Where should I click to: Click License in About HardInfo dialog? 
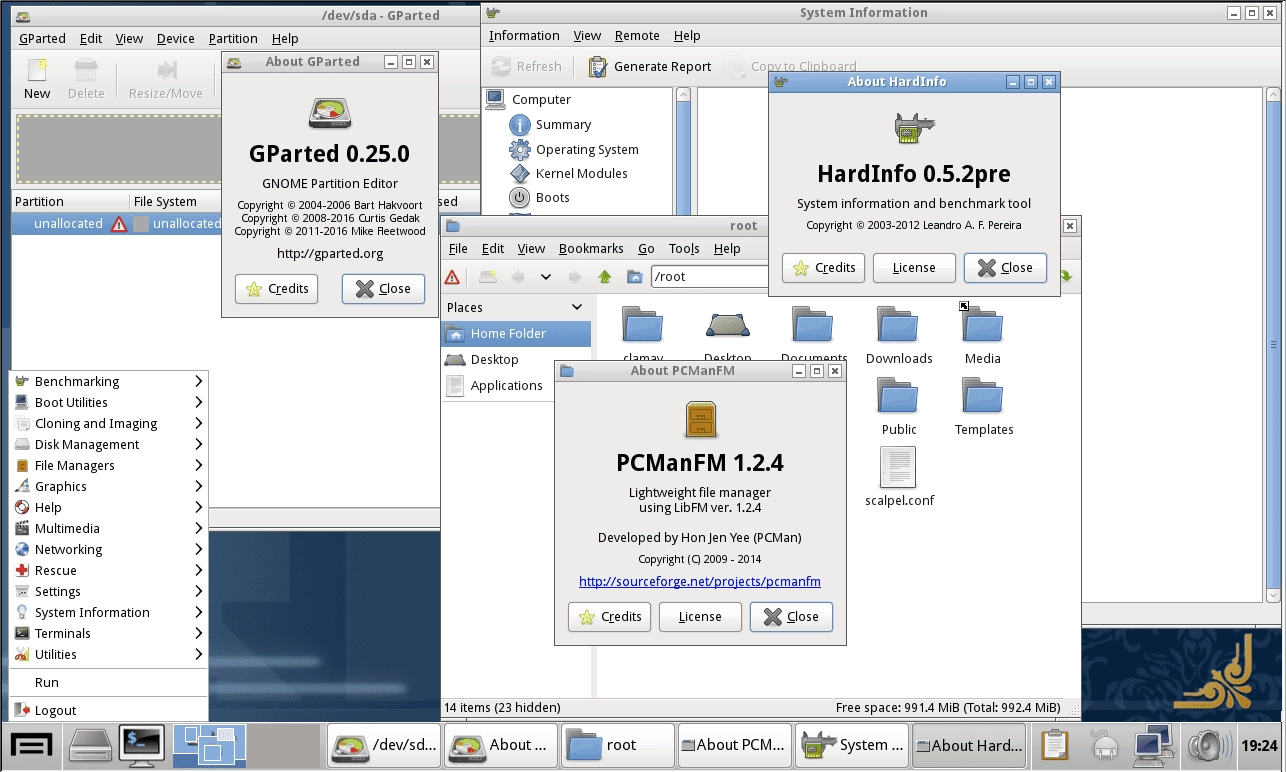tap(914, 268)
